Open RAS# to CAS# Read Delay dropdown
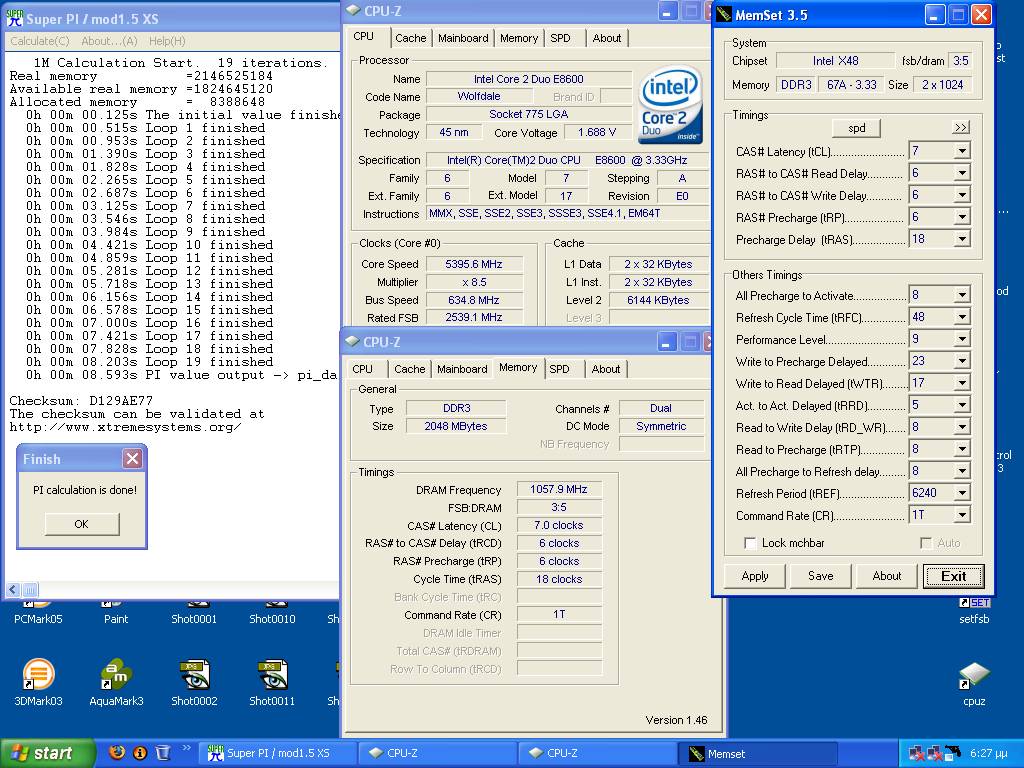 tap(962, 173)
